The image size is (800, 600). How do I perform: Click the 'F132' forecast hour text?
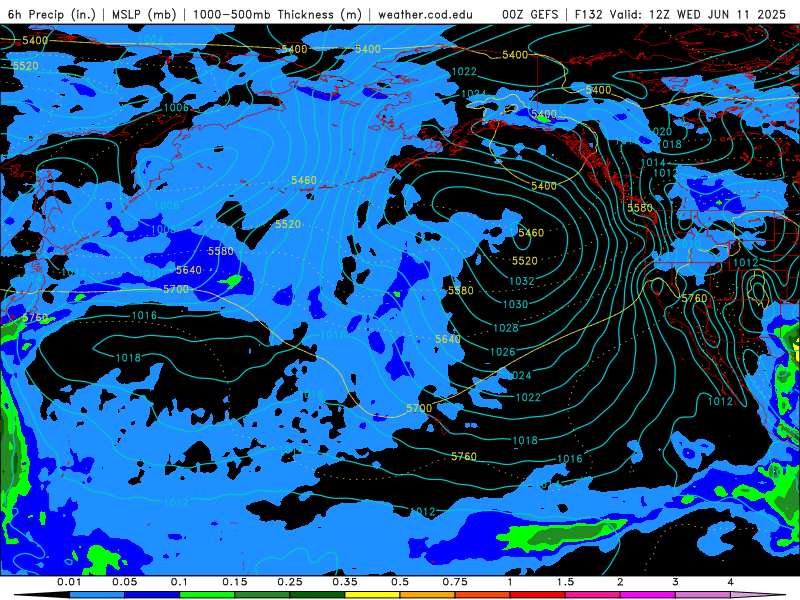coord(589,14)
